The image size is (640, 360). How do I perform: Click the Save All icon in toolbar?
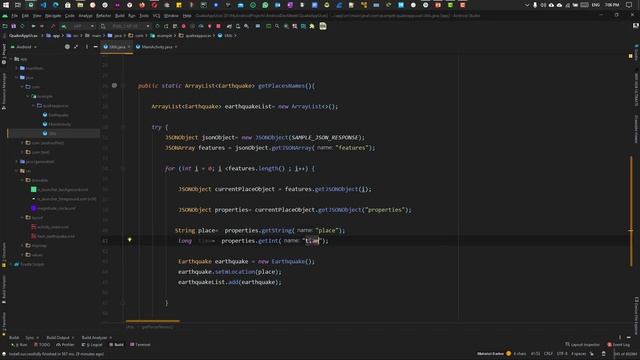click(x=13, y=26)
